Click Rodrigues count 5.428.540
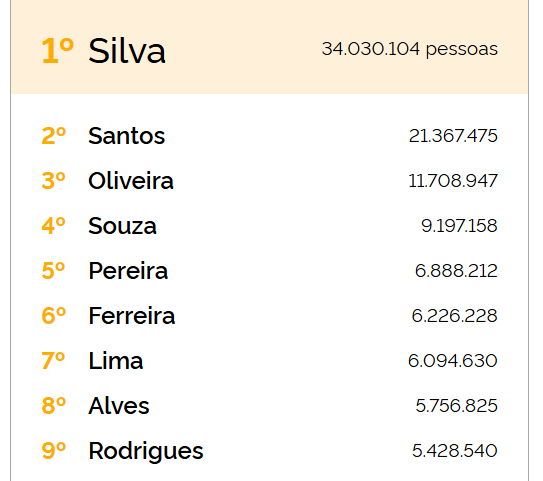Viewport: 543px width, 481px height. coord(455,451)
